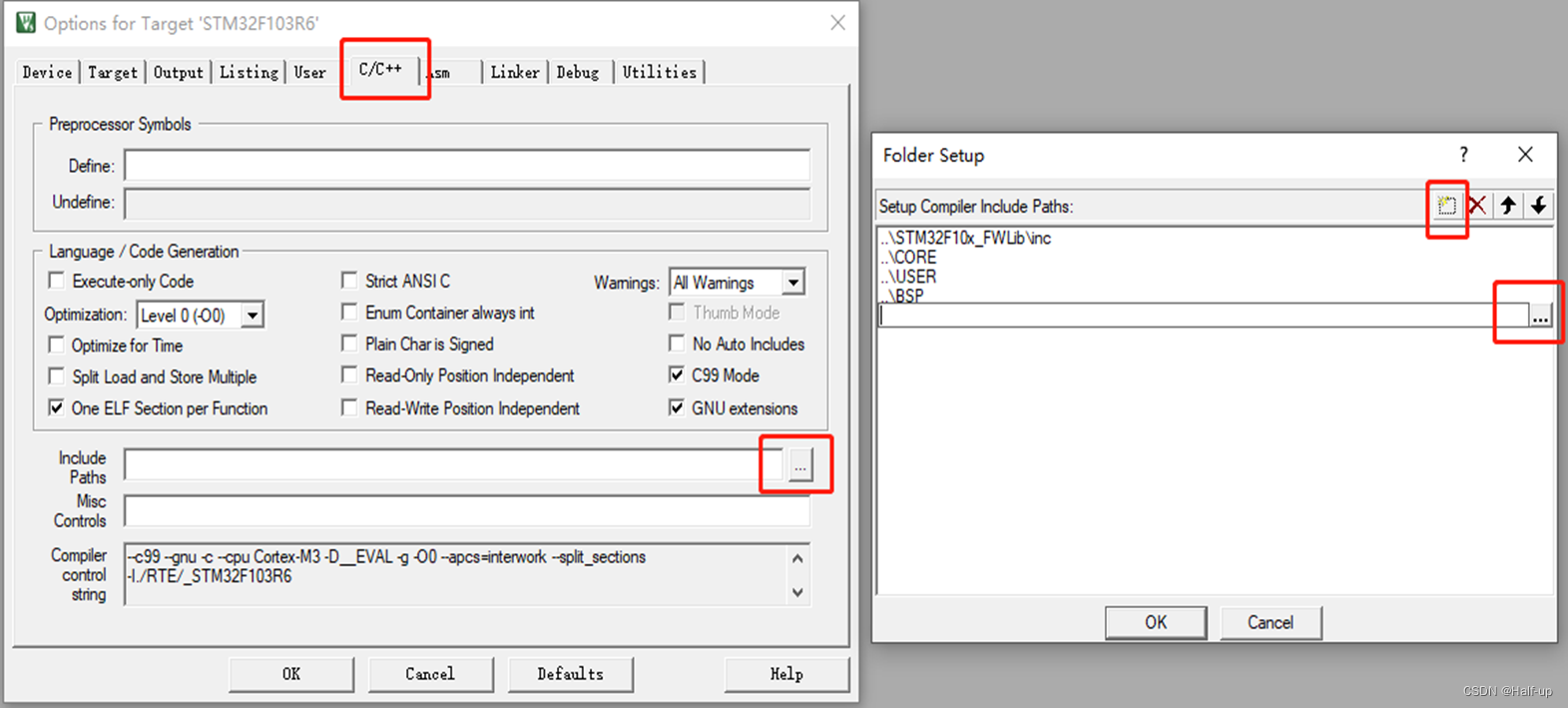Viewport: 1568px width, 708px height.
Task: Uncheck C99 Mode
Action: pos(677,375)
